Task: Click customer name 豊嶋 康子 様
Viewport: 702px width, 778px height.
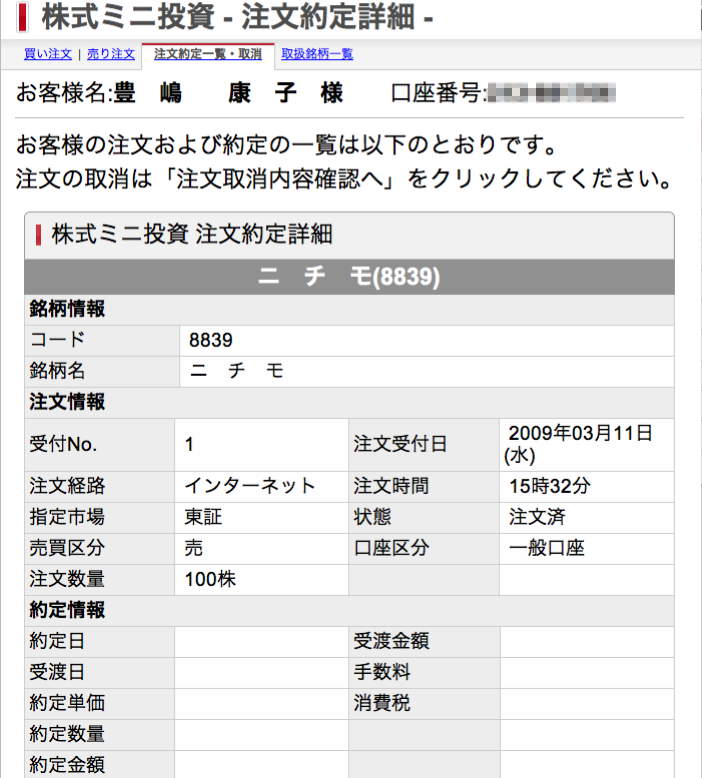Action: pyautogui.click(x=229, y=93)
